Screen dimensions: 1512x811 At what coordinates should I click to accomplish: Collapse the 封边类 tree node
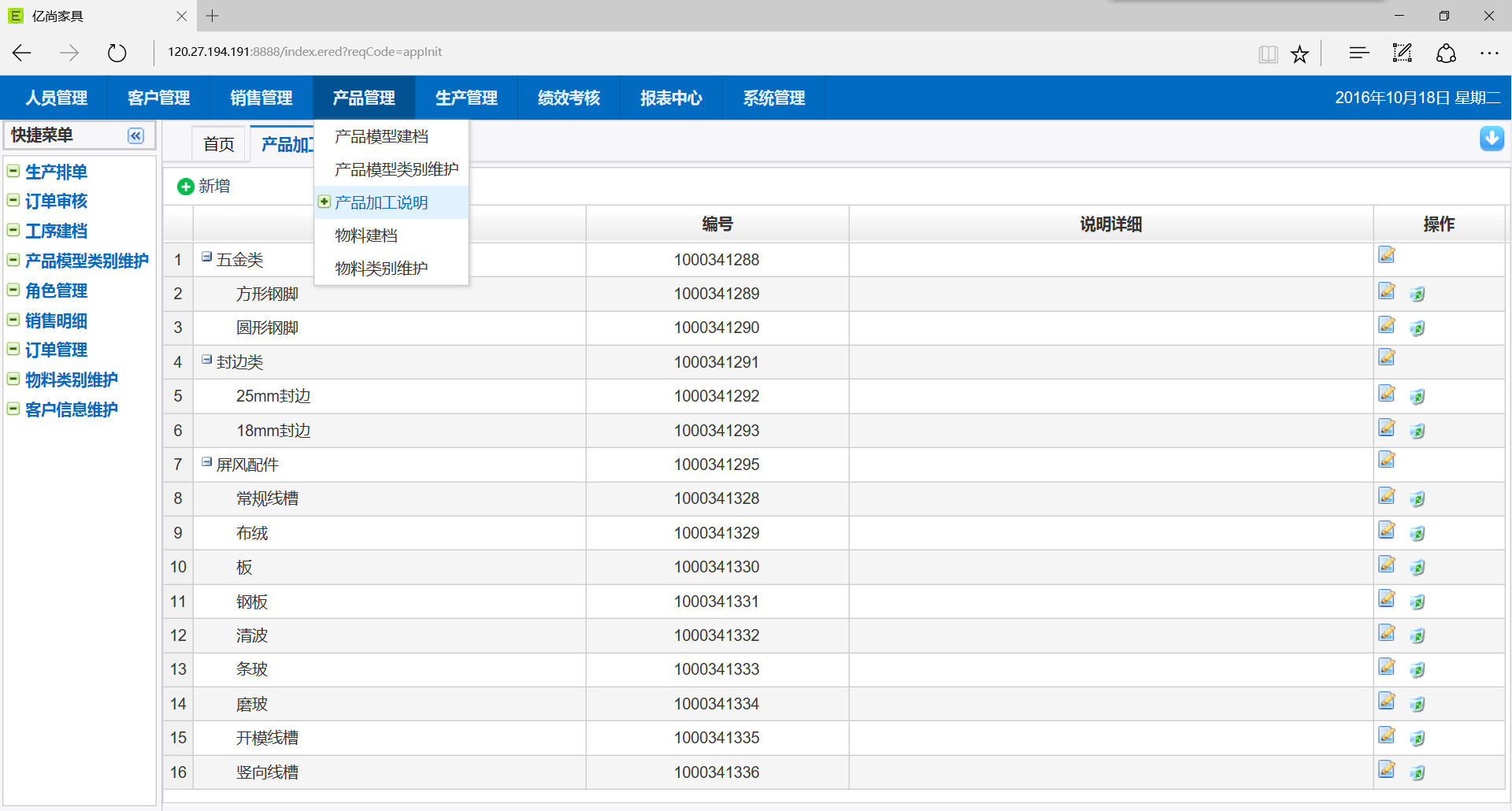[206, 359]
